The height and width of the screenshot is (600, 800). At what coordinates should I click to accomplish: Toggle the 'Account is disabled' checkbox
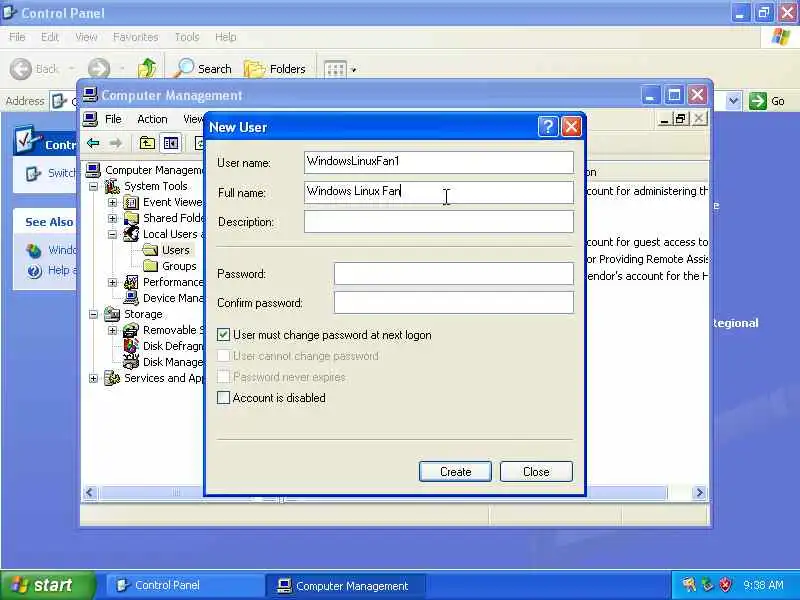pyautogui.click(x=223, y=397)
